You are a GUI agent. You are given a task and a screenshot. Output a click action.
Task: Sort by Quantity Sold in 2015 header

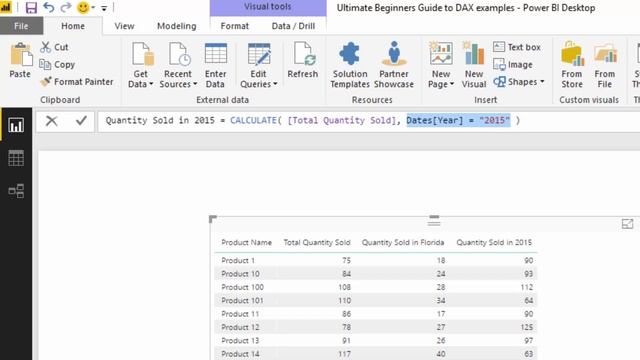point(494,242)
